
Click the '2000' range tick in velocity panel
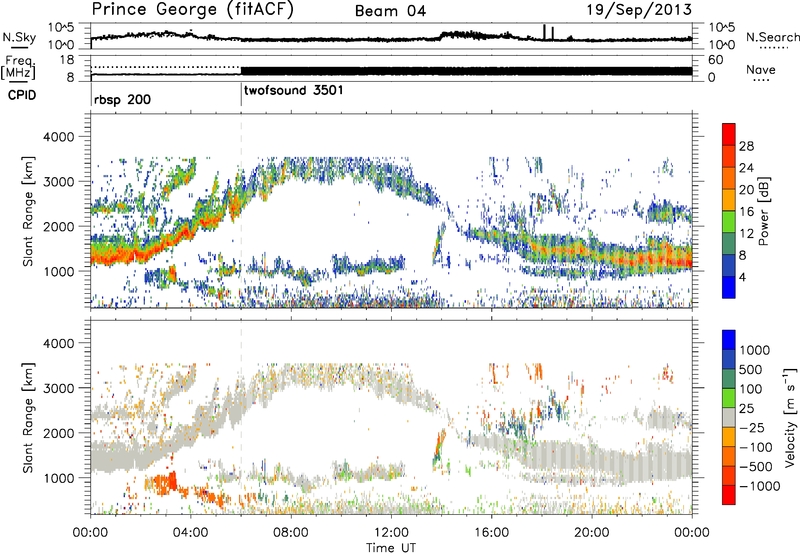58,433
